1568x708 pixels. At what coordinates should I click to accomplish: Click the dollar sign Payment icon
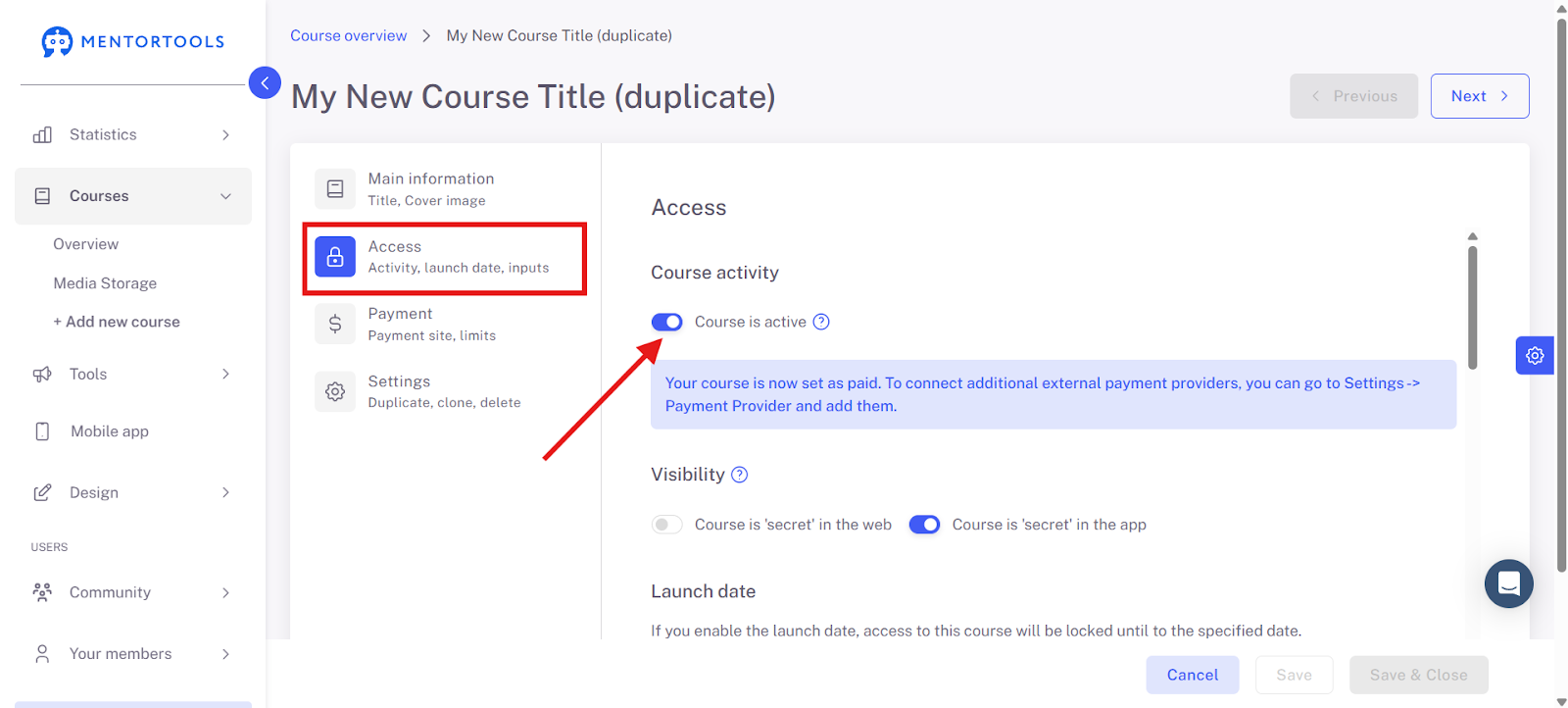tap(335, 324)
